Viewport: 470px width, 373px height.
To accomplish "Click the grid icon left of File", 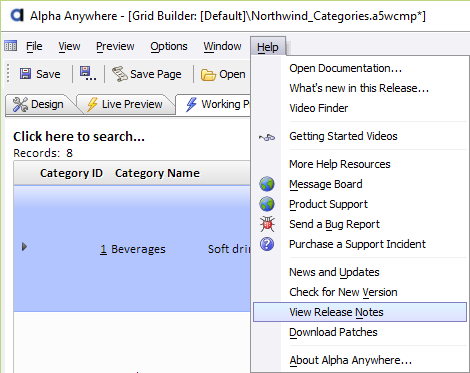I will click(10, 46).
